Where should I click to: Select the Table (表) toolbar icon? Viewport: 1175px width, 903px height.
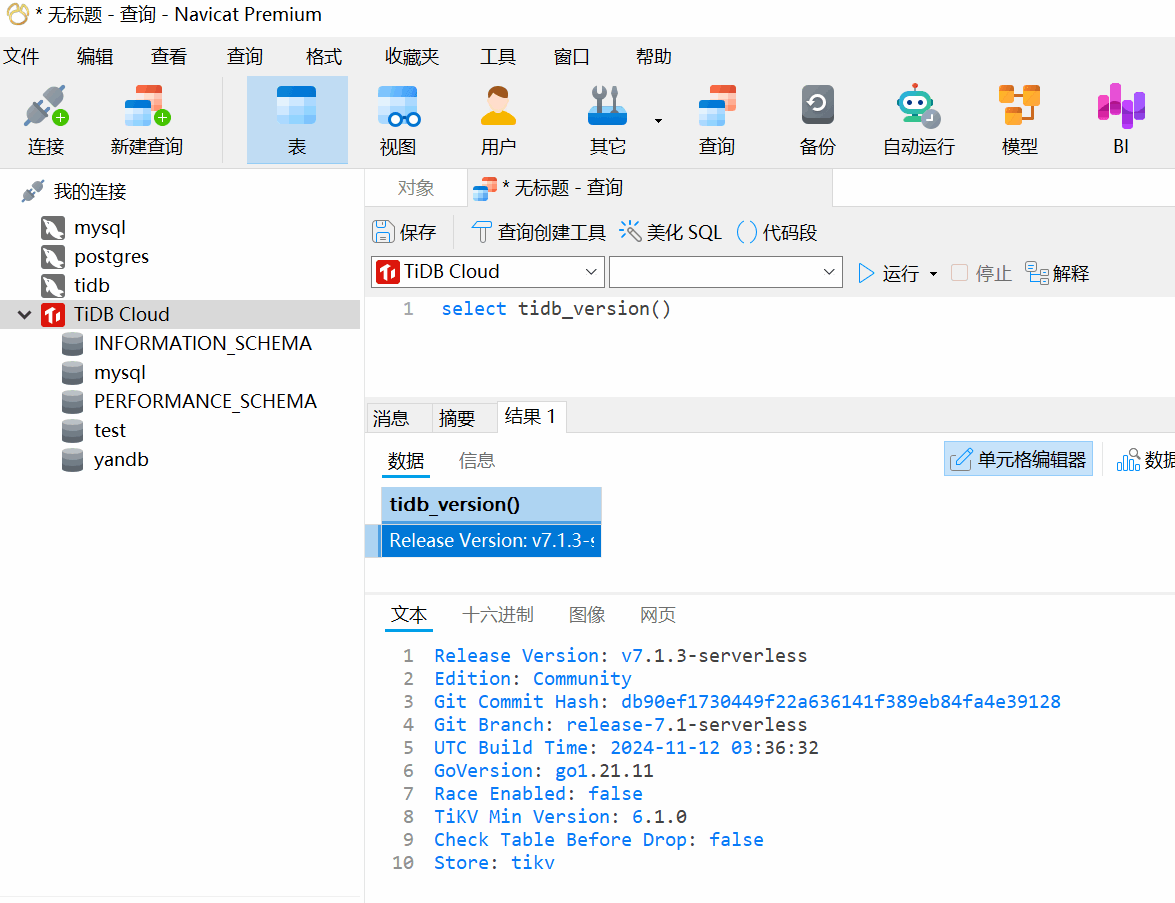point(297,120)
